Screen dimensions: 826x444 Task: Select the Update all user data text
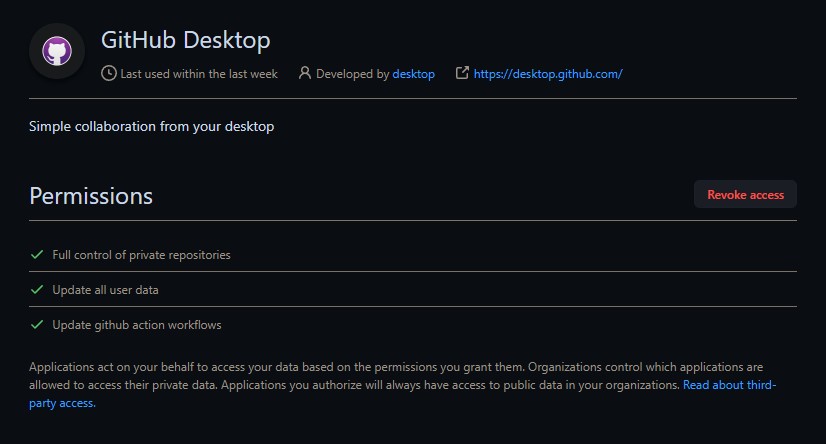(105, 290)
